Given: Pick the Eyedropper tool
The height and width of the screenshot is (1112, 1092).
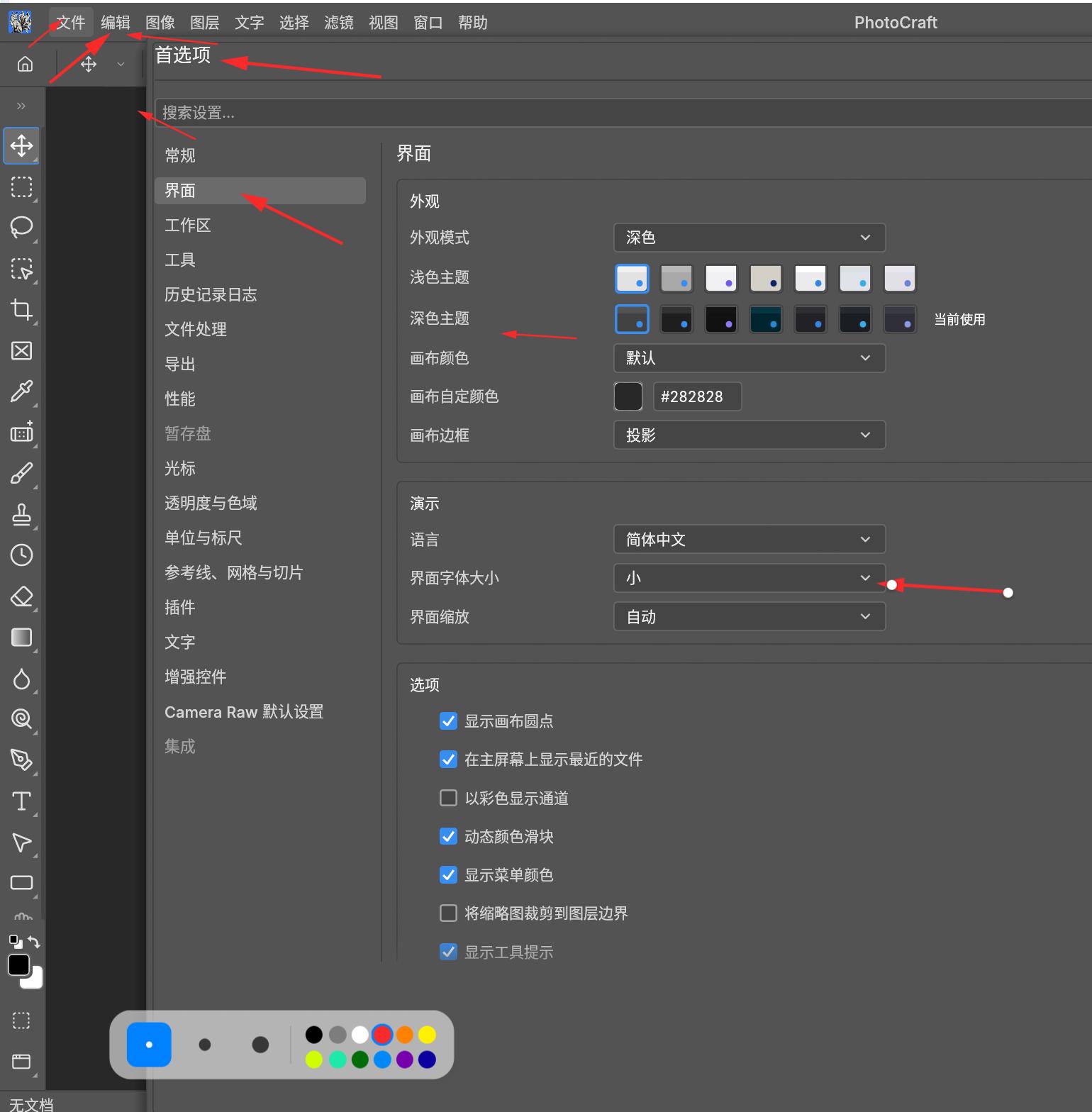Looking at the screenshot, I should click(x=21, y=391).
